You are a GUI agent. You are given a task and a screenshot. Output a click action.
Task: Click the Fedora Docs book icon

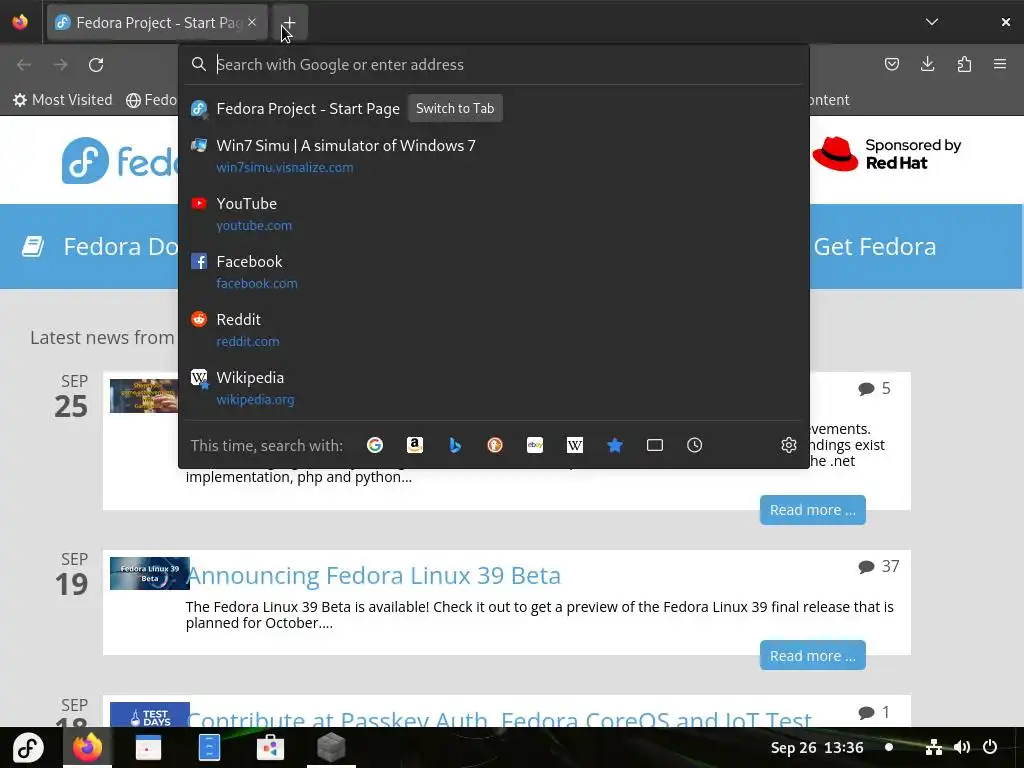33,246
